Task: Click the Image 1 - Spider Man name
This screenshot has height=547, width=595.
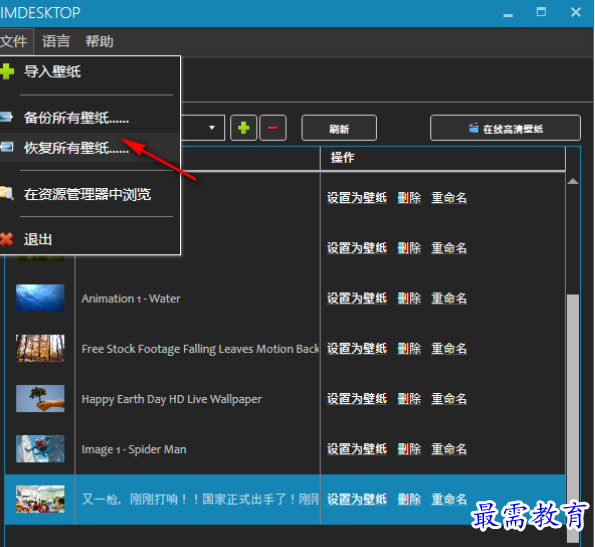Action: pyautogui.click(x=134, y=450)
